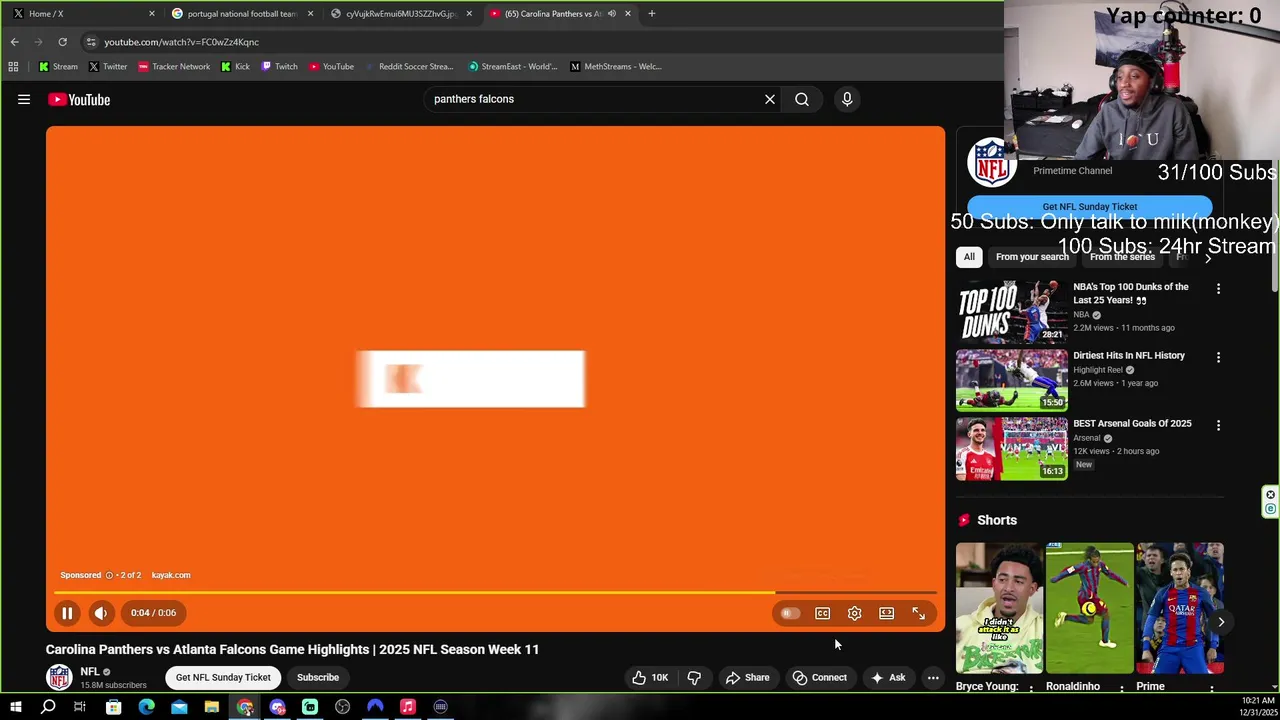Screen dimensions: 1280x720
Task: Start voice search with the microphone icon
Action: pyautogui.click(x=847, y=99)
